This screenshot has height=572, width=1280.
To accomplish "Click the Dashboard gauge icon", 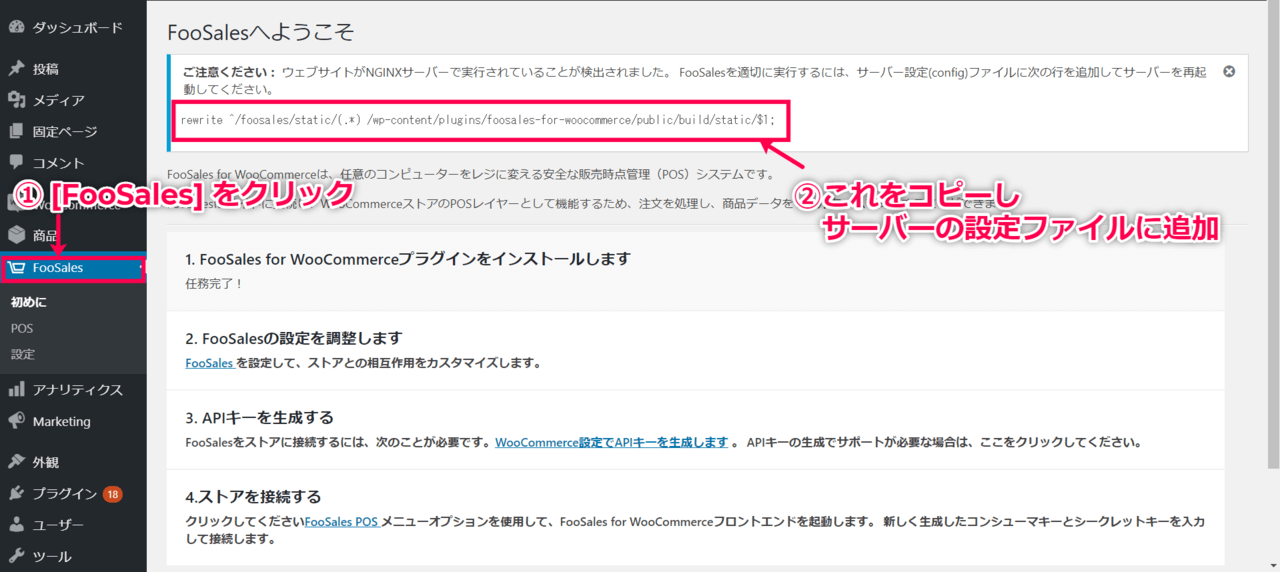I will click(16, 27).
